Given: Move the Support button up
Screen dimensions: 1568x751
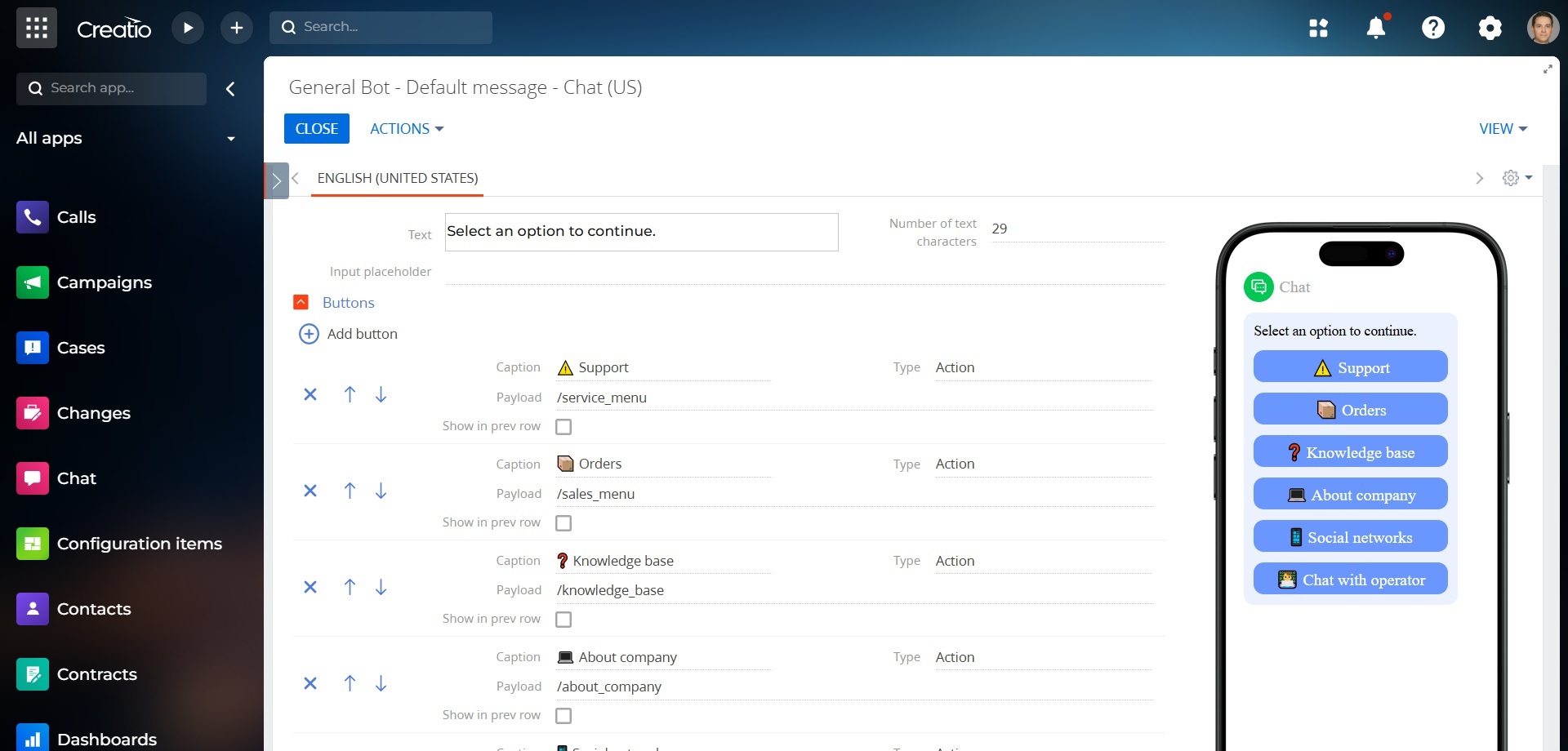Looking at the screenshot, I should click(x=350, y=395).
